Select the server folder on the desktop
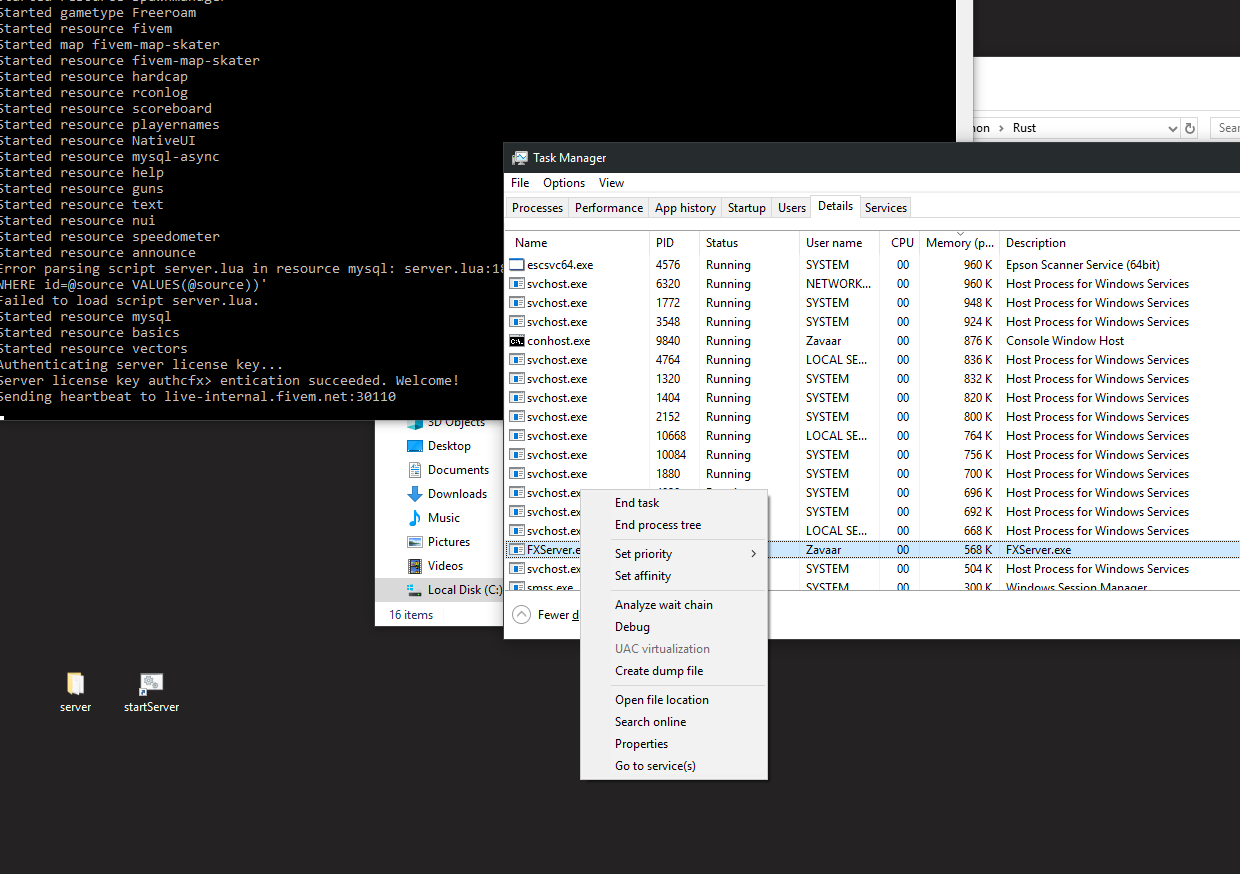The width and height of the screenshot is (1240, 874). (x=75, y=692)
